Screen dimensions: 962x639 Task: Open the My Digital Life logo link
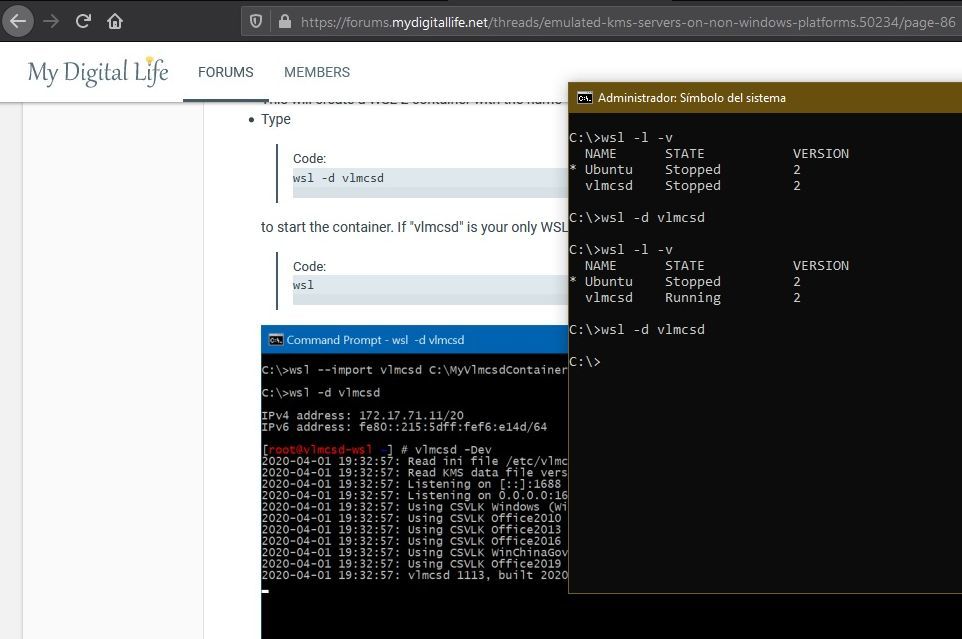tap(98, 72)
